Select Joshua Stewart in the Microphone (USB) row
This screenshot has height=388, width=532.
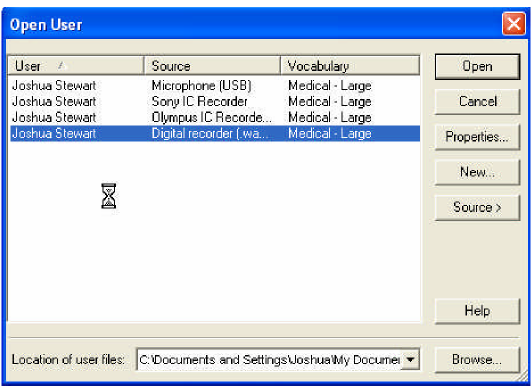(54, 85)
